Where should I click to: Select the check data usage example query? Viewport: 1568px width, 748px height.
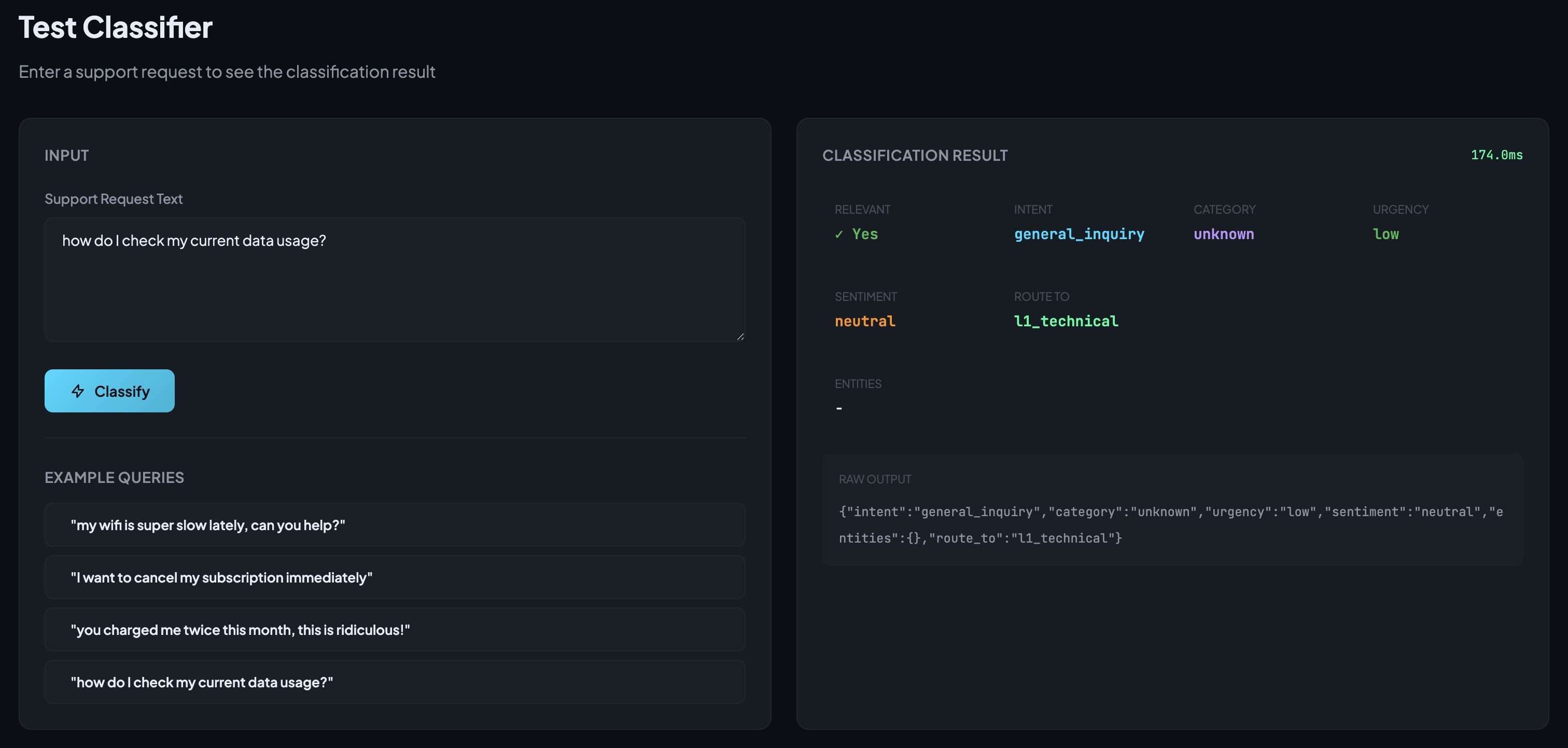click(x=395, y=682)
